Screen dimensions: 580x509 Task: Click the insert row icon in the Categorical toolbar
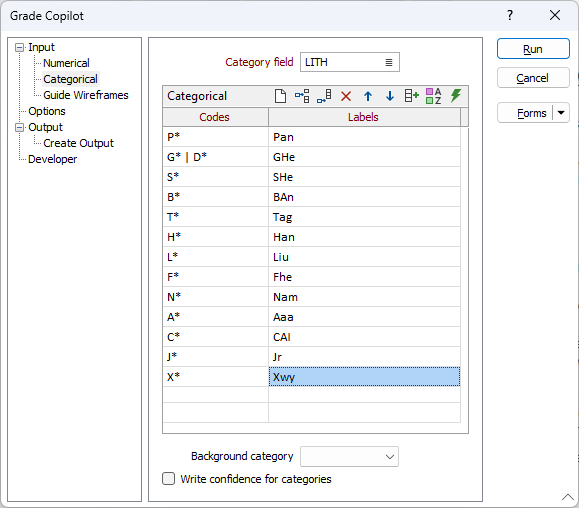pos(302,96)
